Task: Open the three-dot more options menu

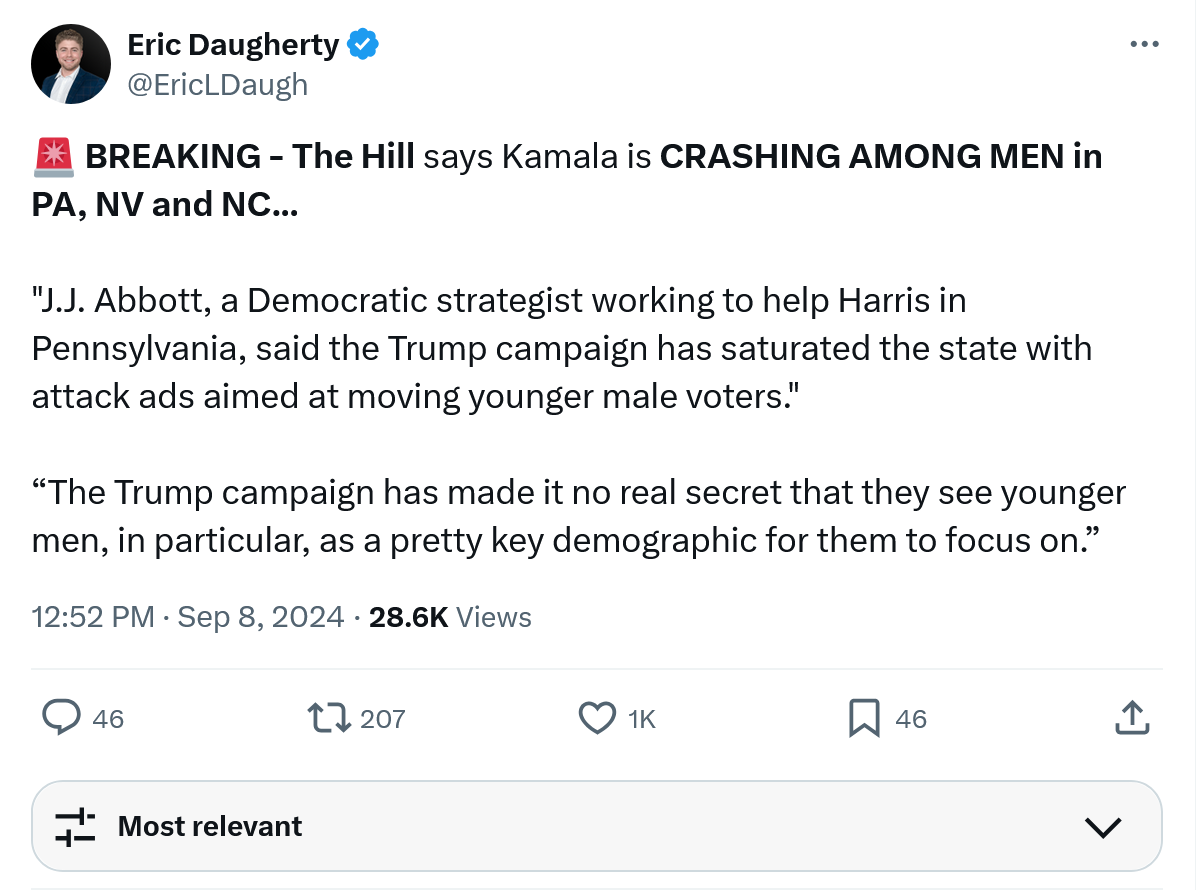Action: click(1143, 45)
